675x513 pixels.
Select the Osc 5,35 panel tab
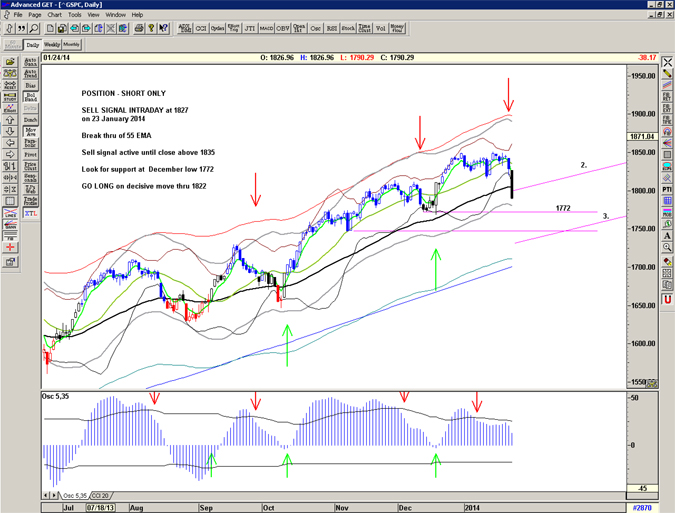(76, 496)
